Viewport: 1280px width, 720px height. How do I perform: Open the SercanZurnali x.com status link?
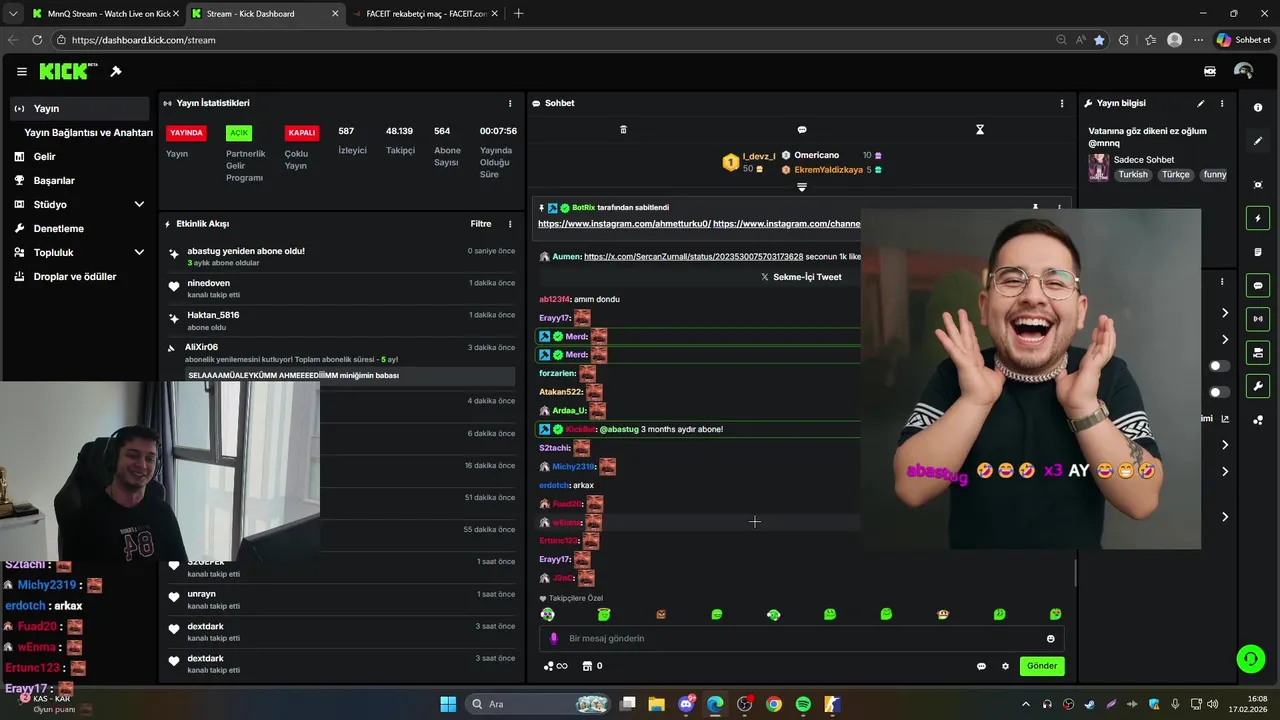(x=693, y=257)
